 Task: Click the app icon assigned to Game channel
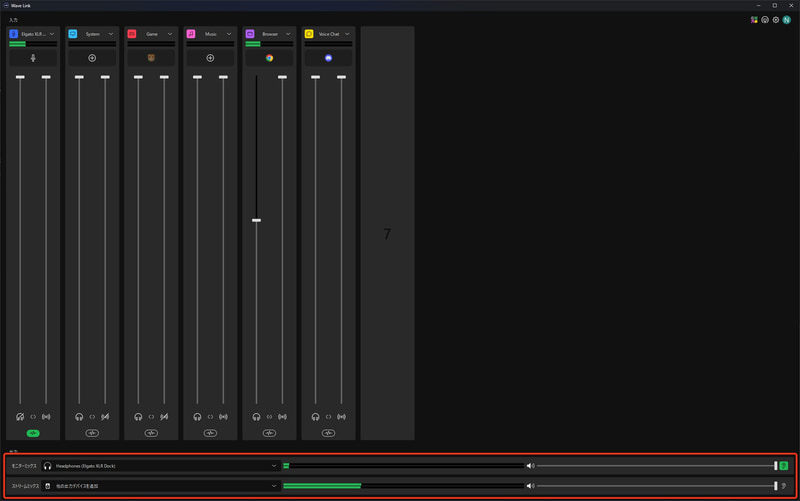pyautogui.click(x=151, y=58)
